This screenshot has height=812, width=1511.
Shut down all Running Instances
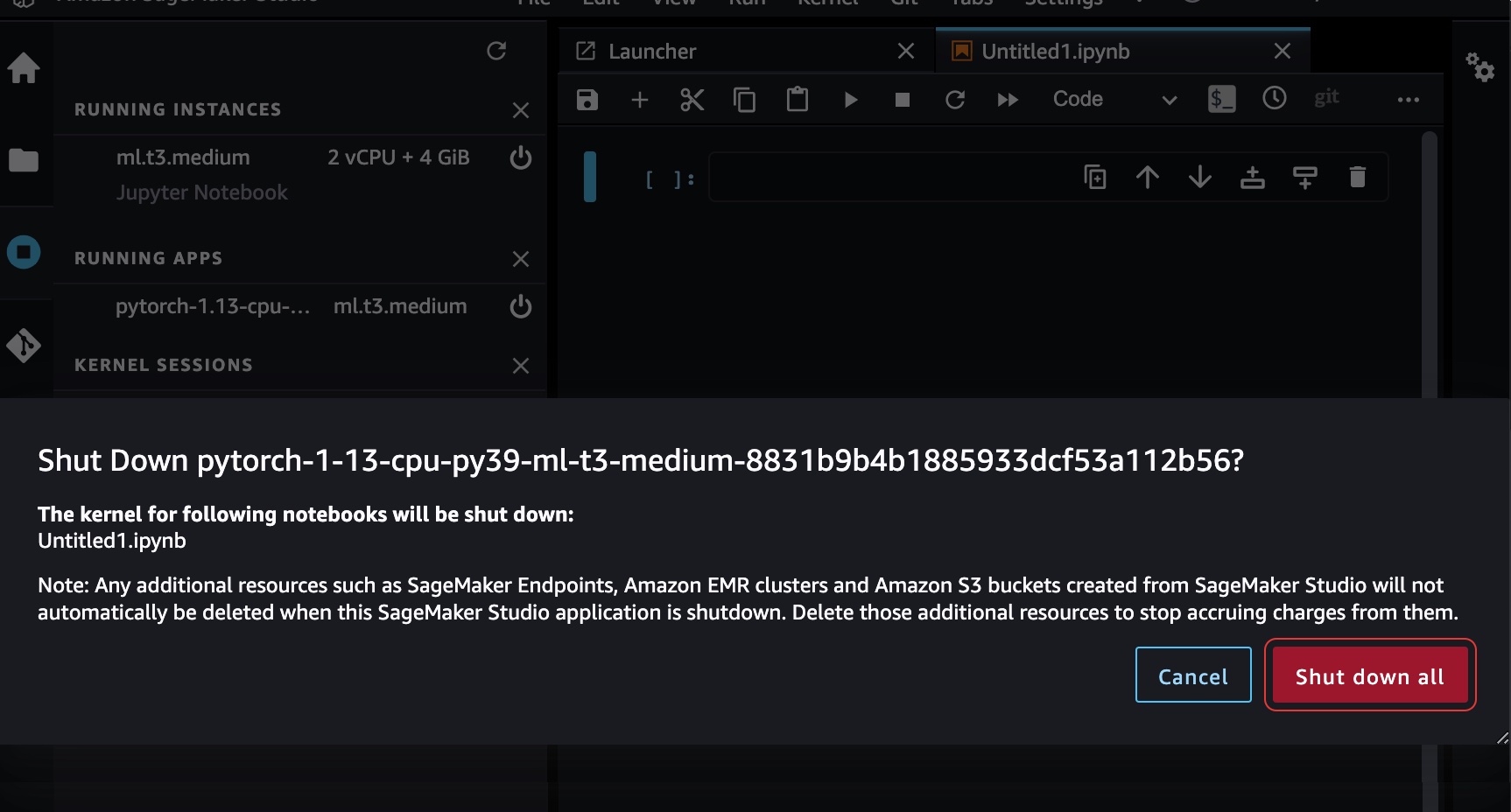click(x=521, y=110)
